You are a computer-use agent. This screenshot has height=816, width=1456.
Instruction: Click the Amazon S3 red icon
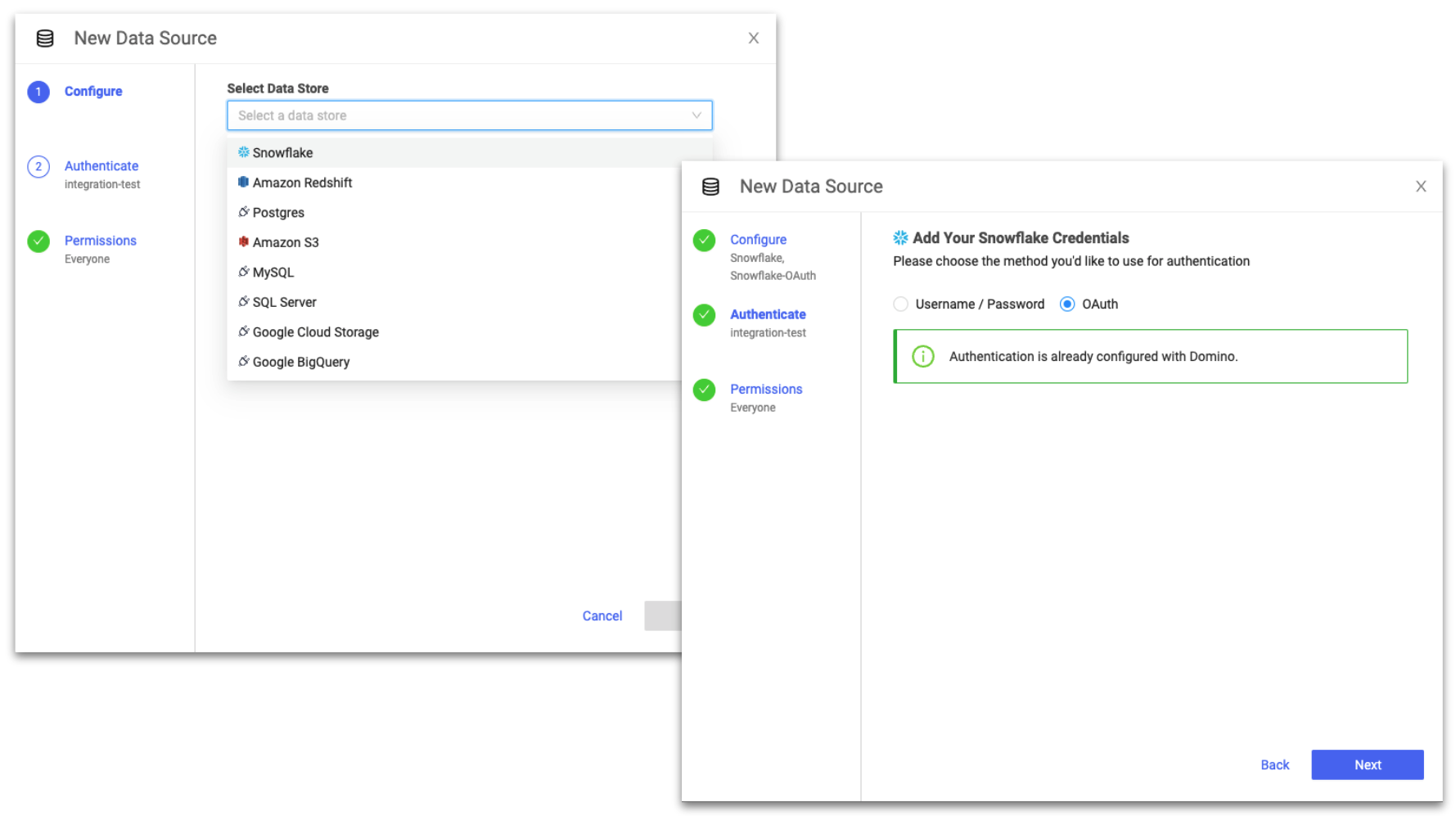click(243, 242)
